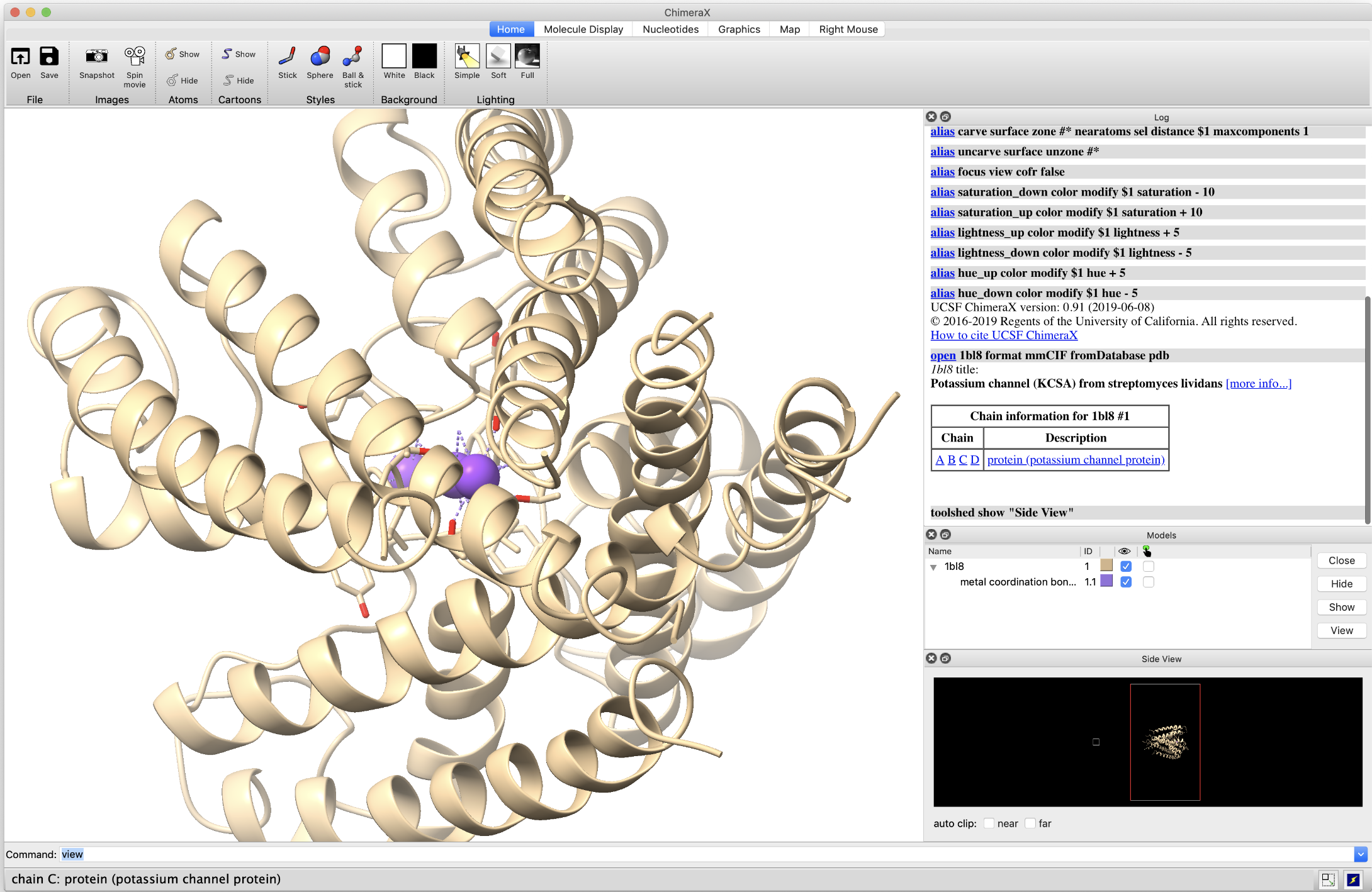Collapse the 1bl8 model tree
The image size is (1372, 892).
(933, 567)
